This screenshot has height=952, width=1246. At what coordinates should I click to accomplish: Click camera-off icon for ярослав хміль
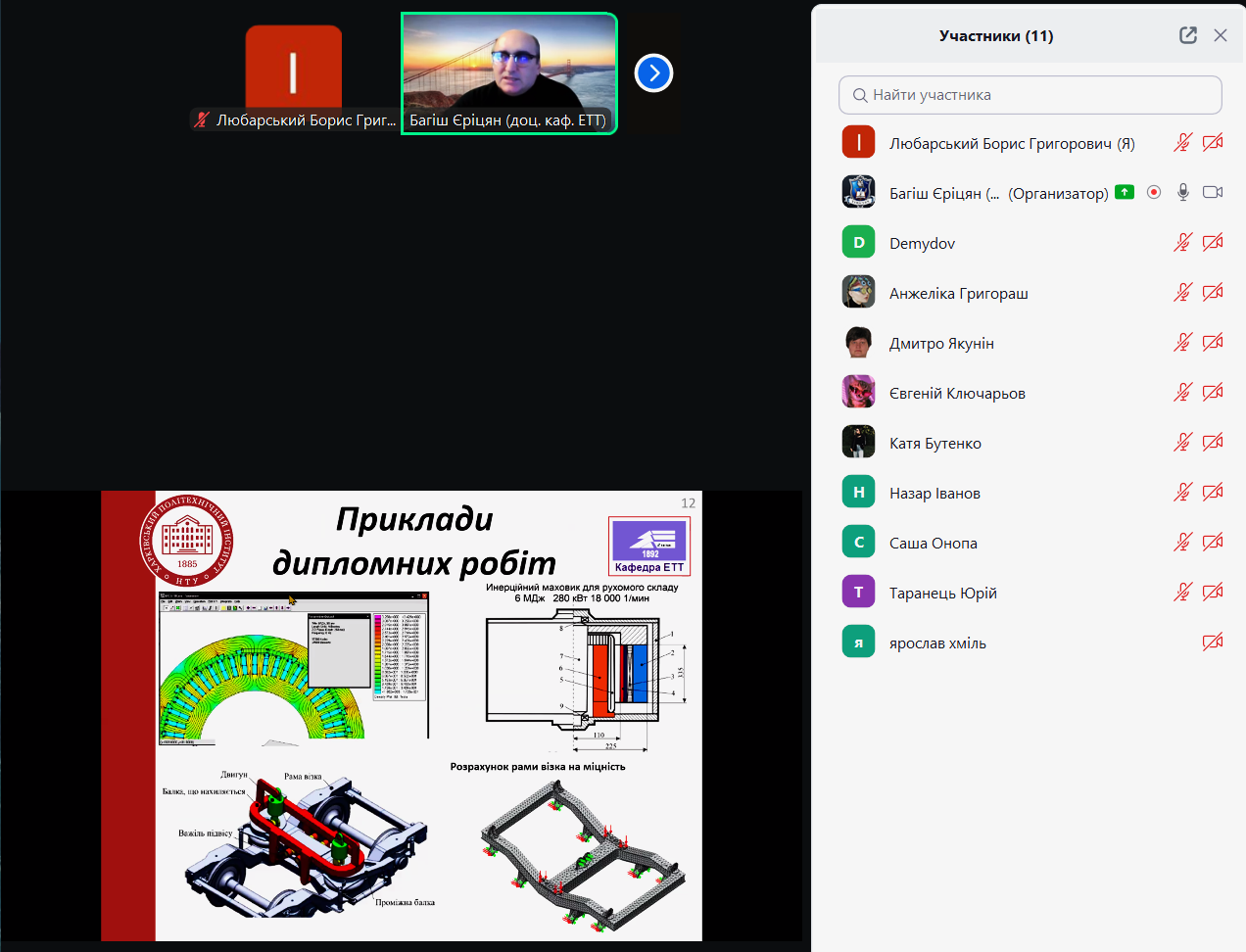[1213, 642]
